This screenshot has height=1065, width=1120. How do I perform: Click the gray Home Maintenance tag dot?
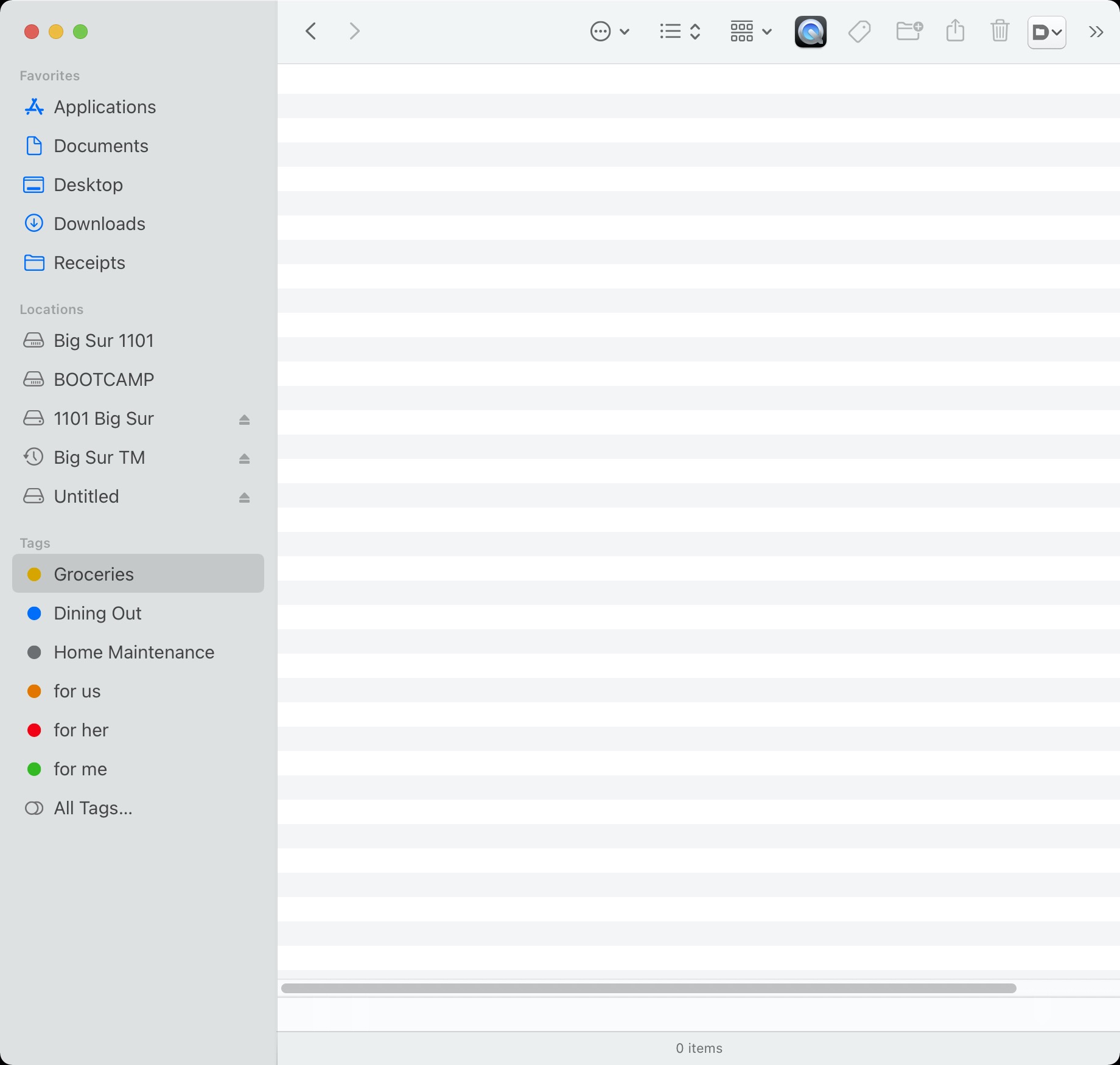(x=34, y=652)
